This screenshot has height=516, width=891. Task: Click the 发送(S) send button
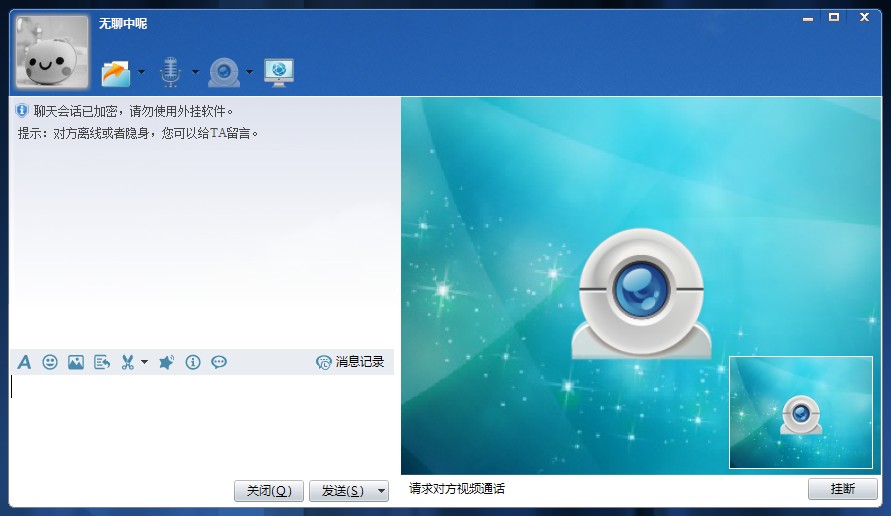tap(343, 491)
